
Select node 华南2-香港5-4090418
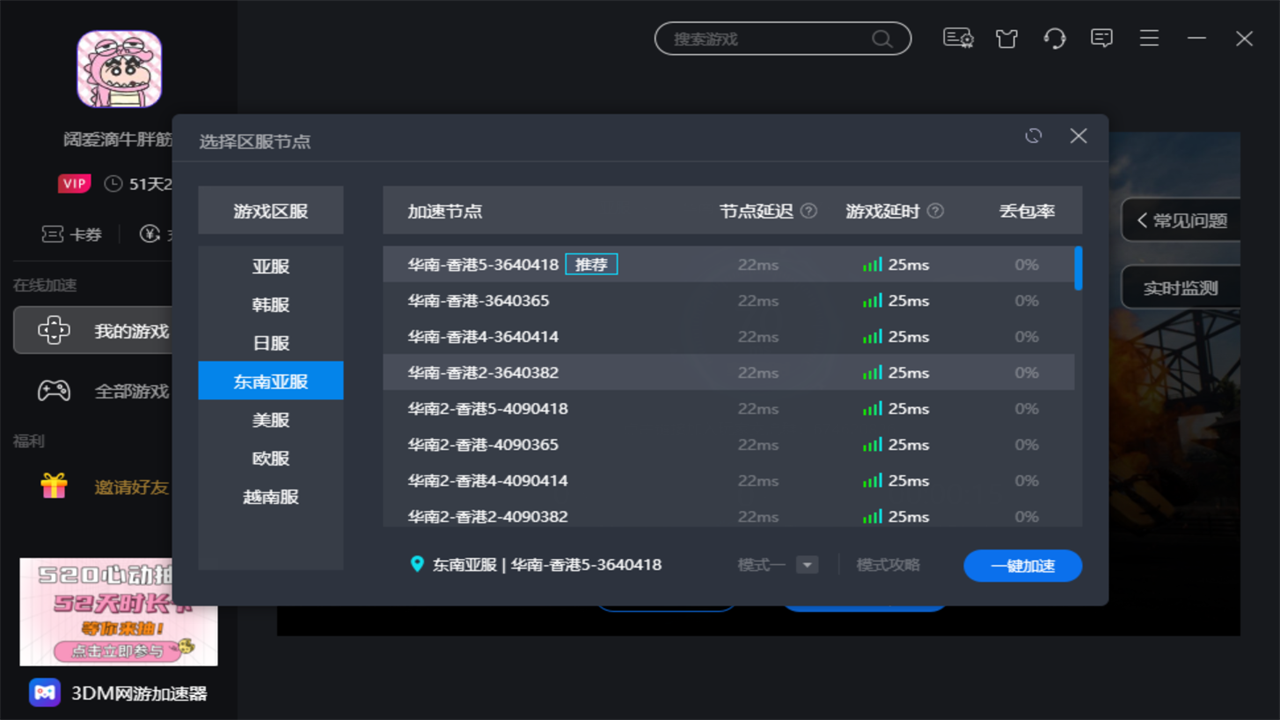[x=729, y=409]
